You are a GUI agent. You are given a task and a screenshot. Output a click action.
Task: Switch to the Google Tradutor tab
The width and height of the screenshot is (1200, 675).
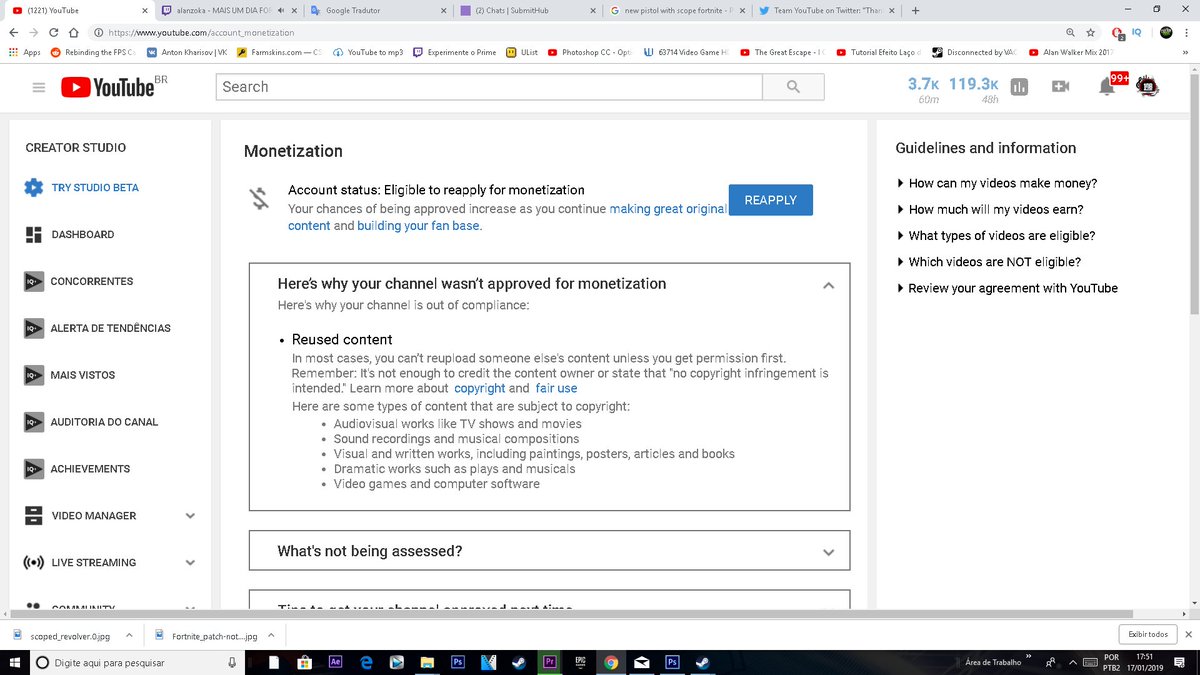[376, 10]
